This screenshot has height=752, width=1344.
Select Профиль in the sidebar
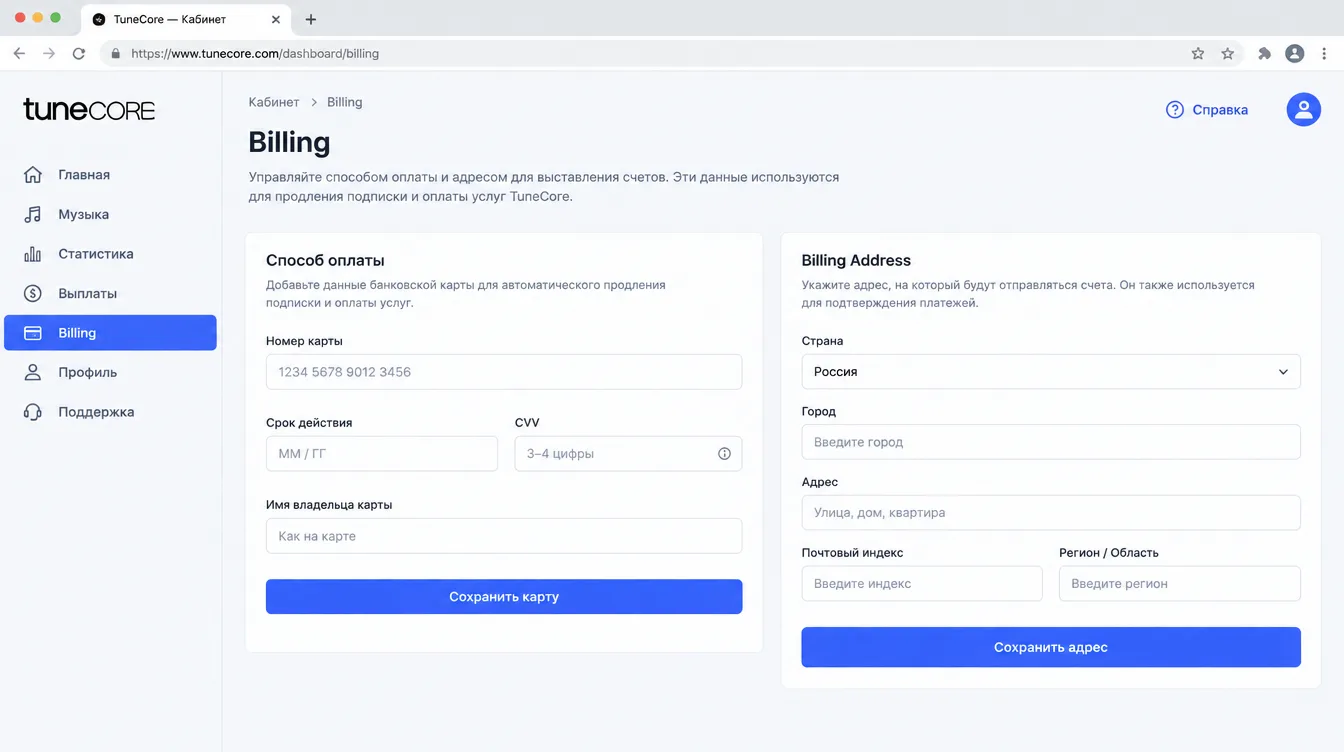110,372
